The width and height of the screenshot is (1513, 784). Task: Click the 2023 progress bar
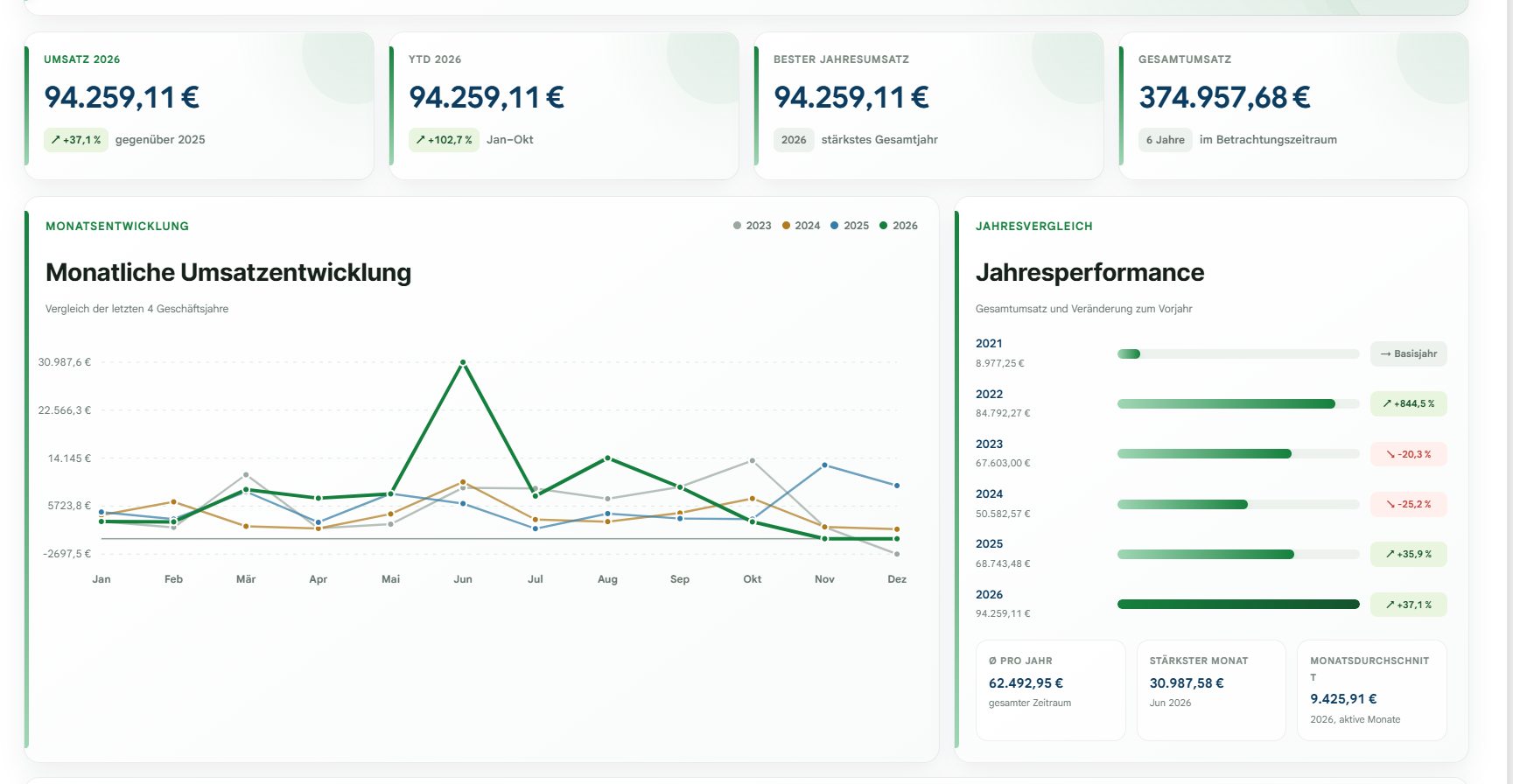pyautogui.click(x=1238, y=454)
